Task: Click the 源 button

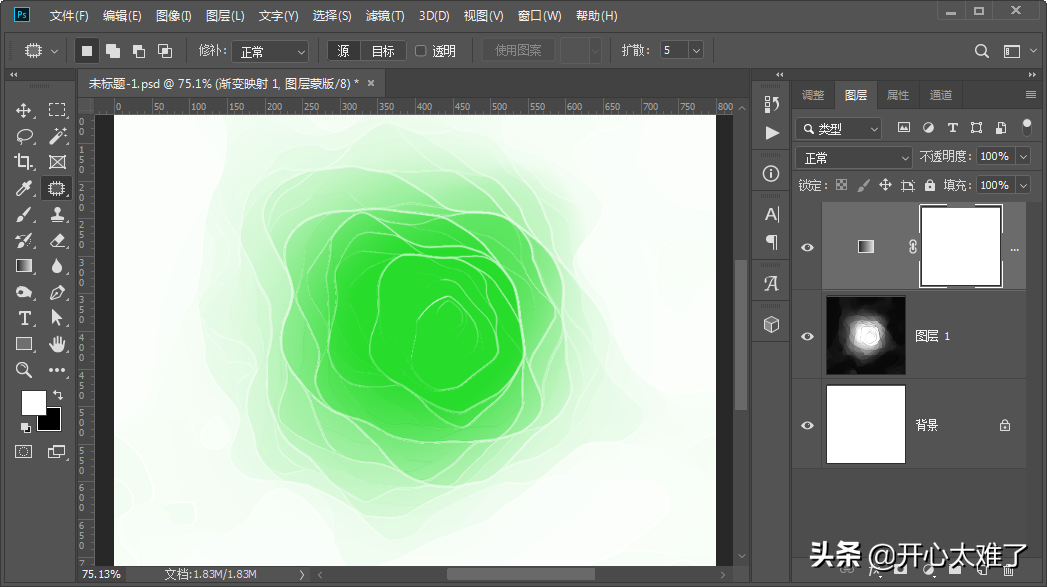Action: point(344,51)
